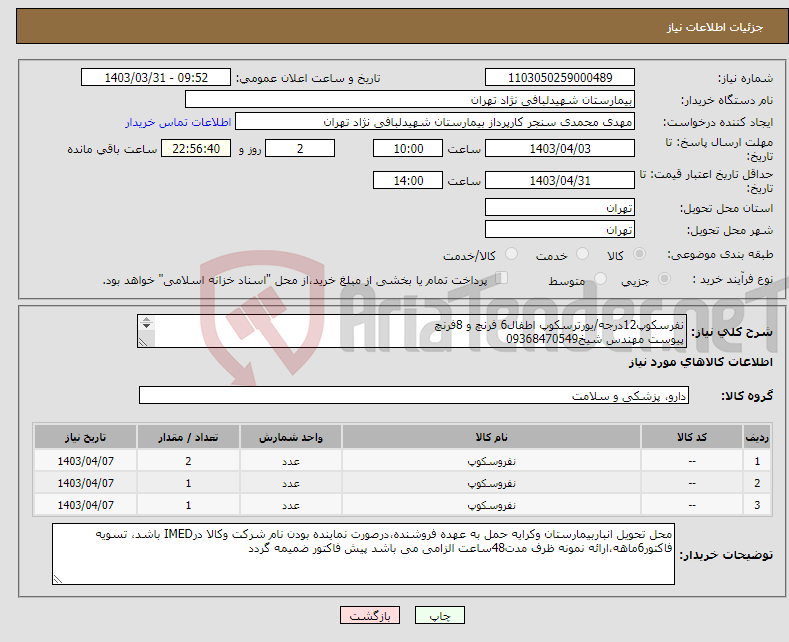789x642 pixels.
Task: Click the تعداد / مقدار column header
Action: coord(188,437)
